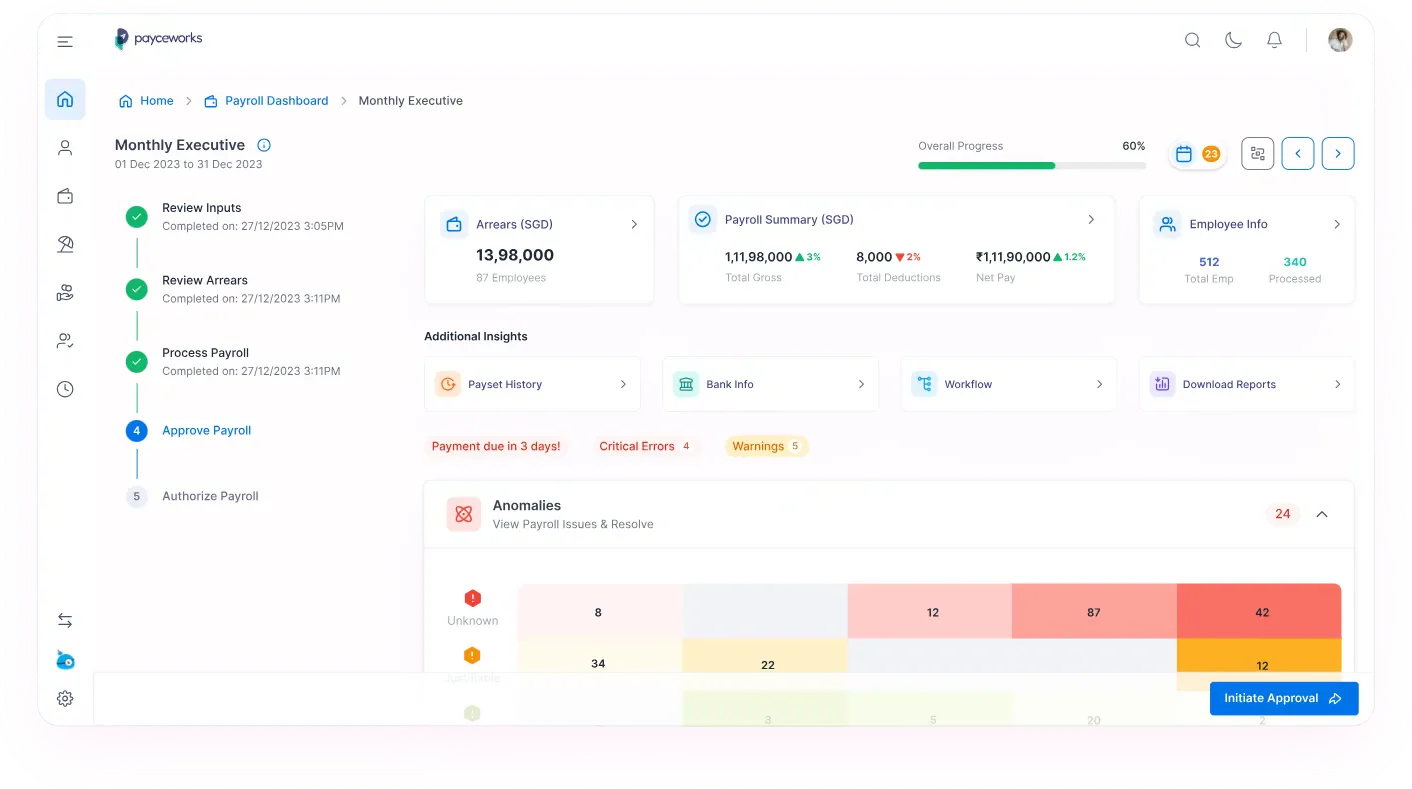Open the notifications bell
Viewport: 1412px width, 789px height.
click(x=1274, y=40)
